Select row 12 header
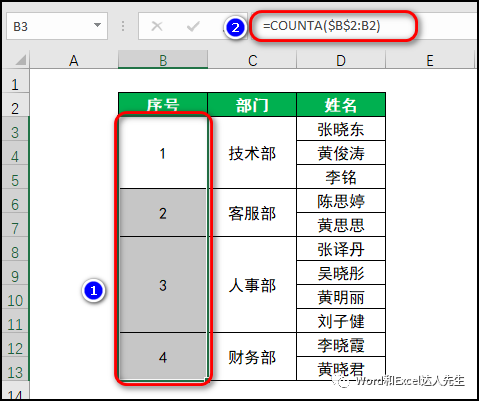 click(15, 345)
